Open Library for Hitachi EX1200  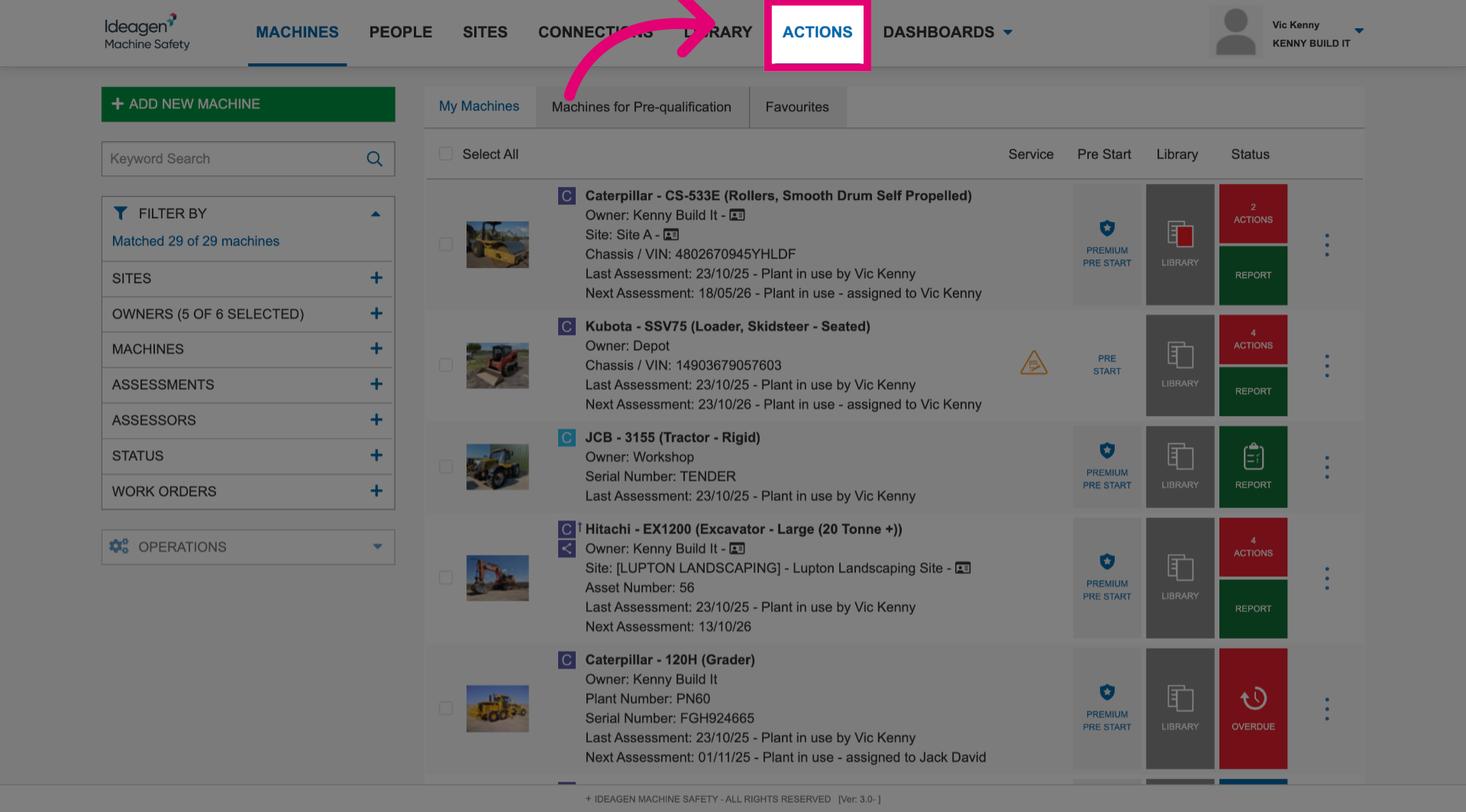[x=1180, y=578]
